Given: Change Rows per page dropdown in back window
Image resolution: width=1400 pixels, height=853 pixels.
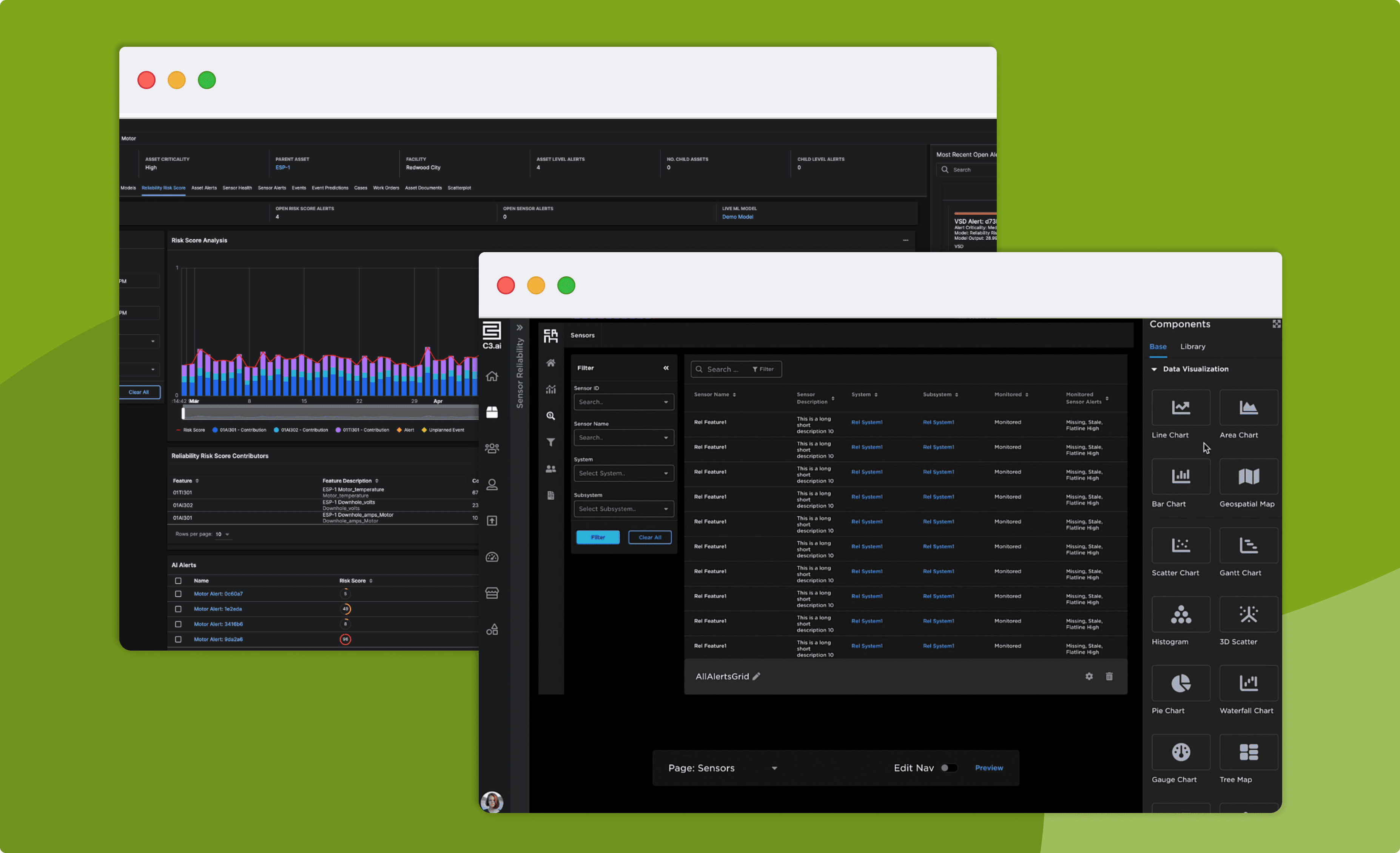Looking at the screenshot, I should (x=222, y=534).
